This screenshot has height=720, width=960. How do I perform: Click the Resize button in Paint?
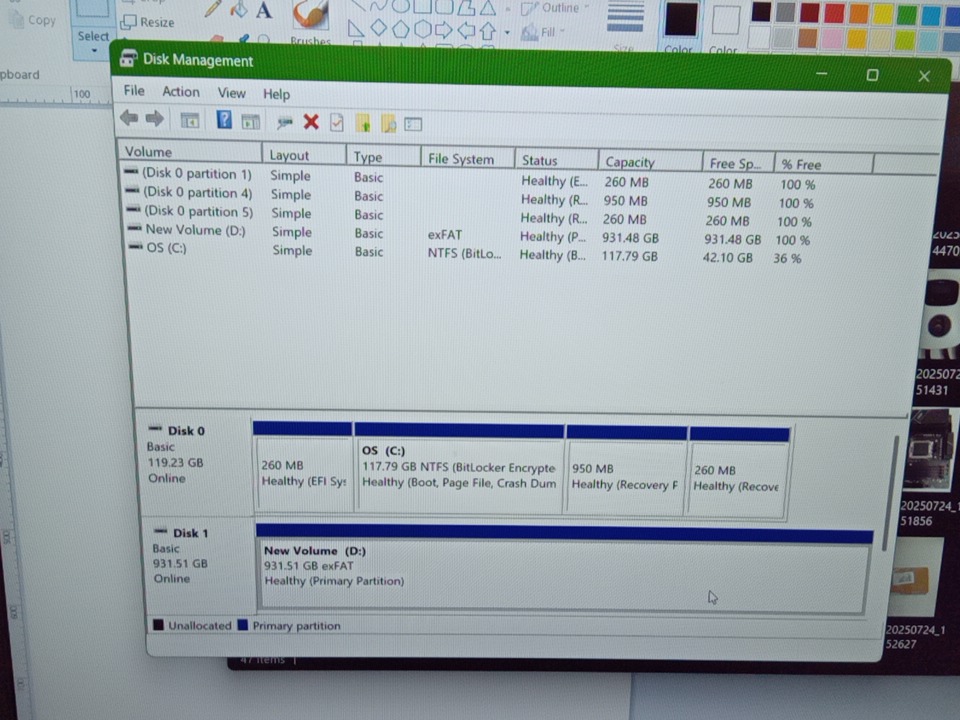point(148,22)
